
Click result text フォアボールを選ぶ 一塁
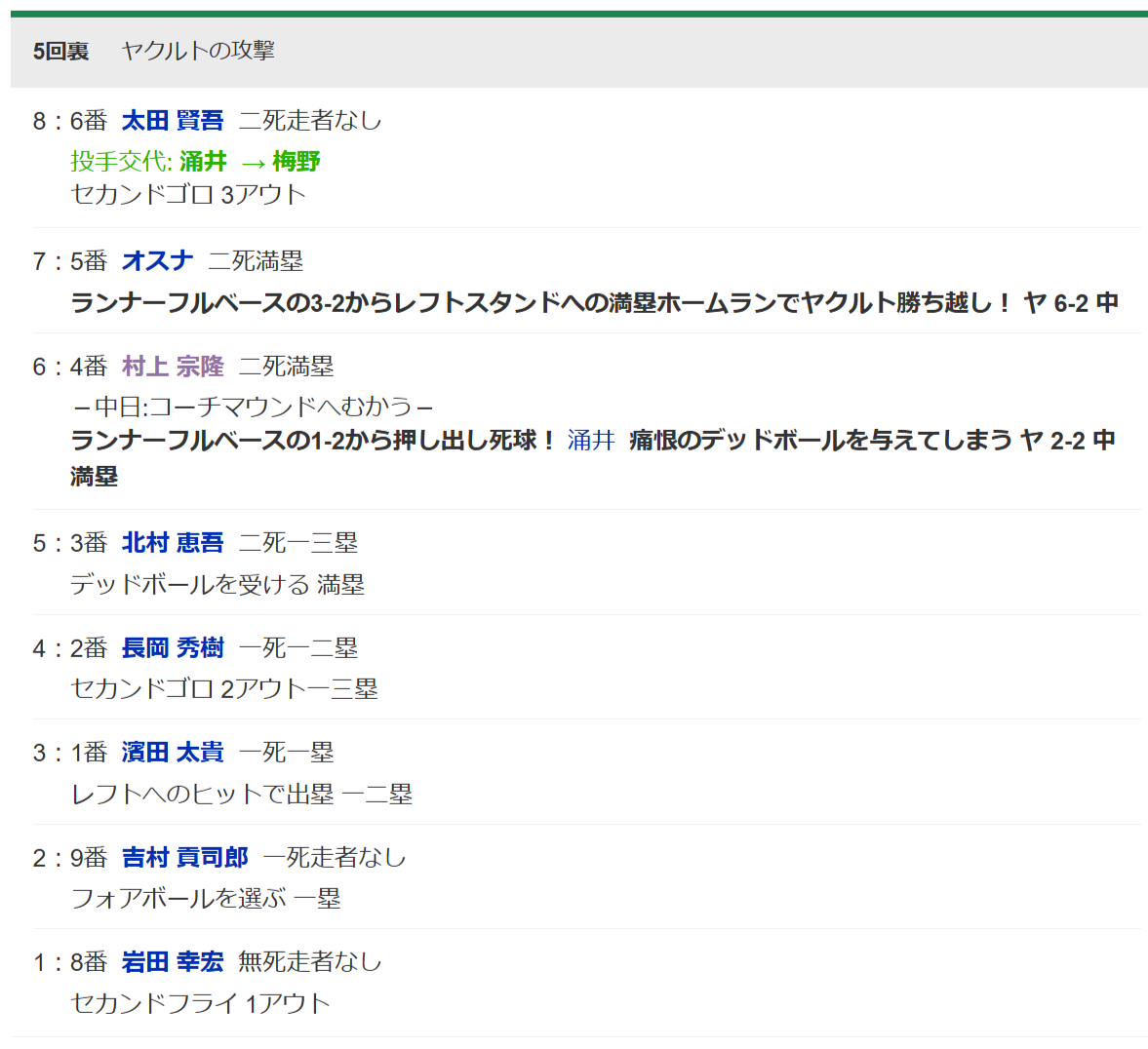206,898
